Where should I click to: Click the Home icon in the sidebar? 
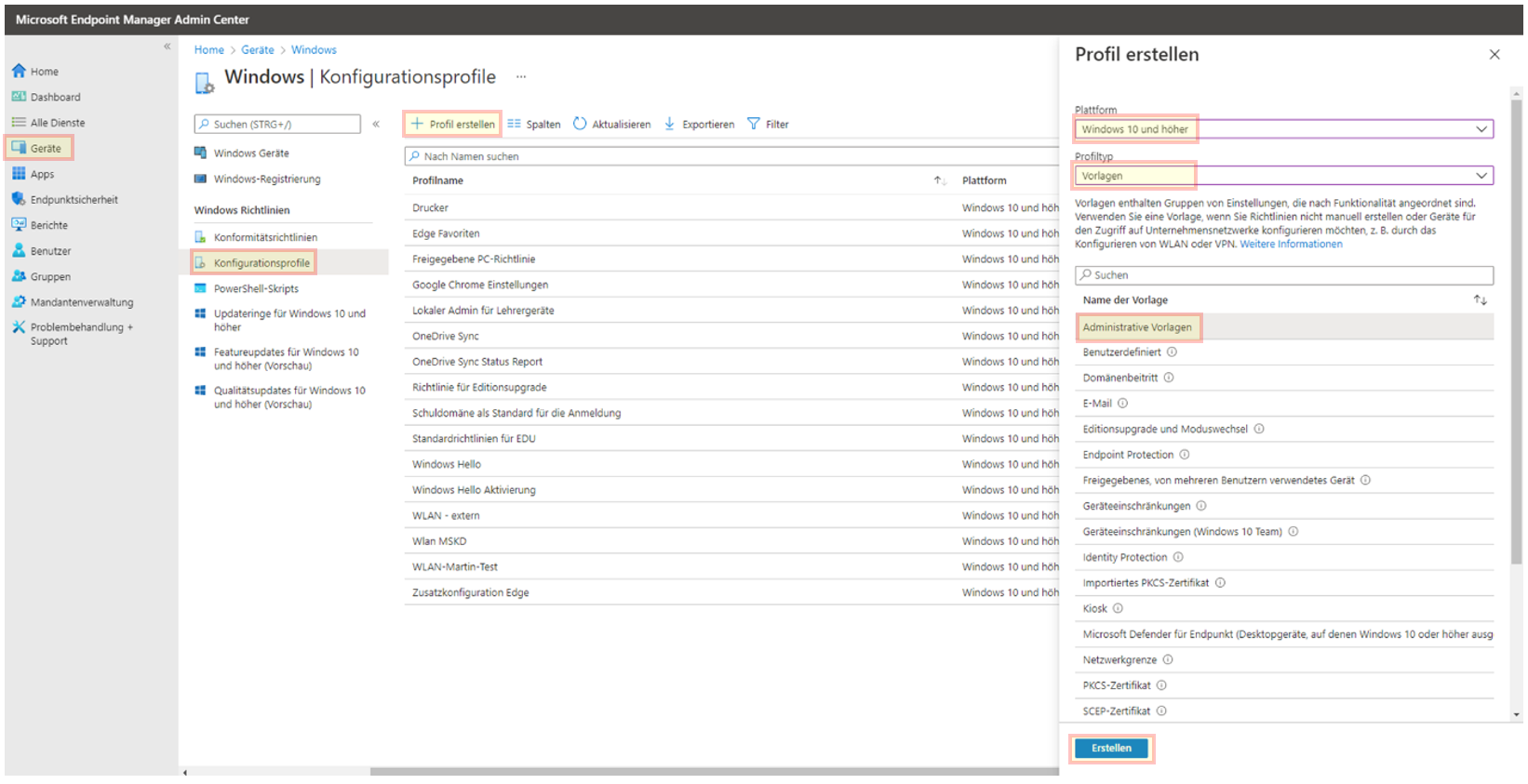click(x=19, y=71)
